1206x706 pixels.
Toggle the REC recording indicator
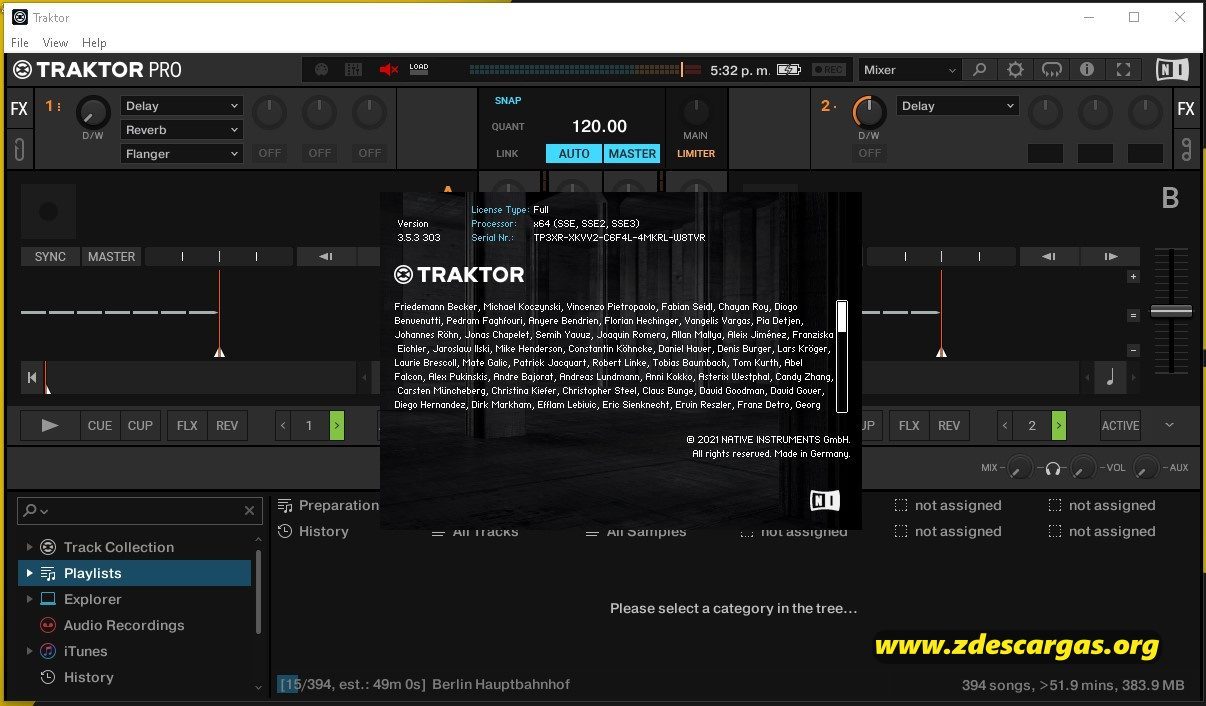829,70
